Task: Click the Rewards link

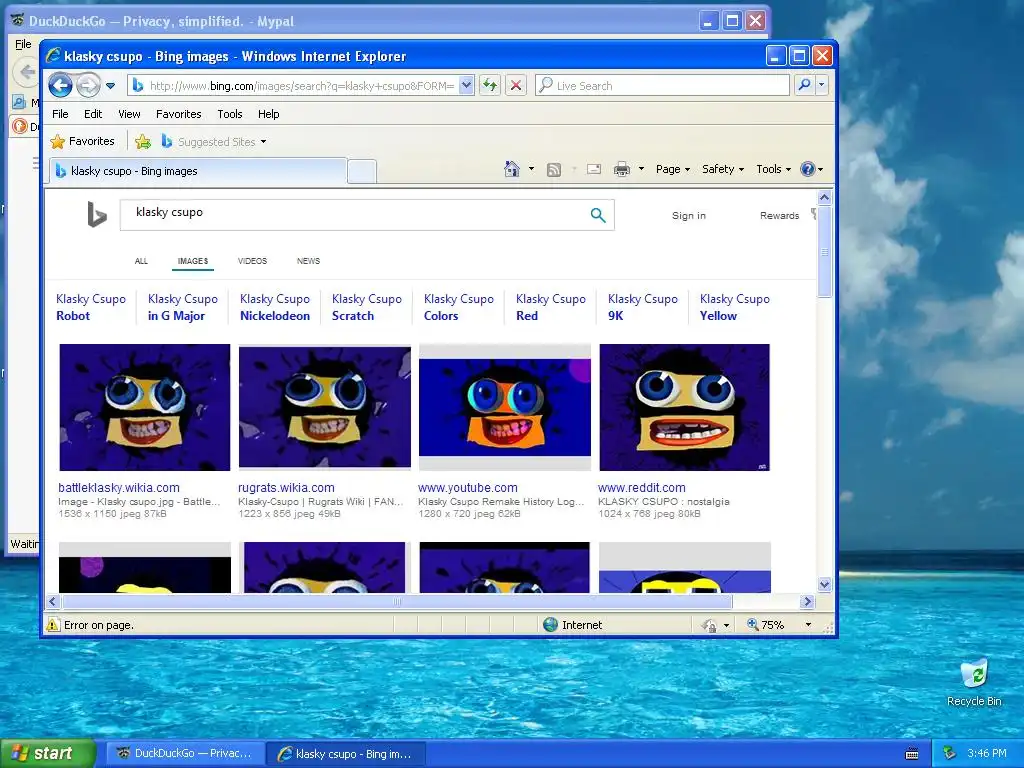Action: click(x=779, y=216)
